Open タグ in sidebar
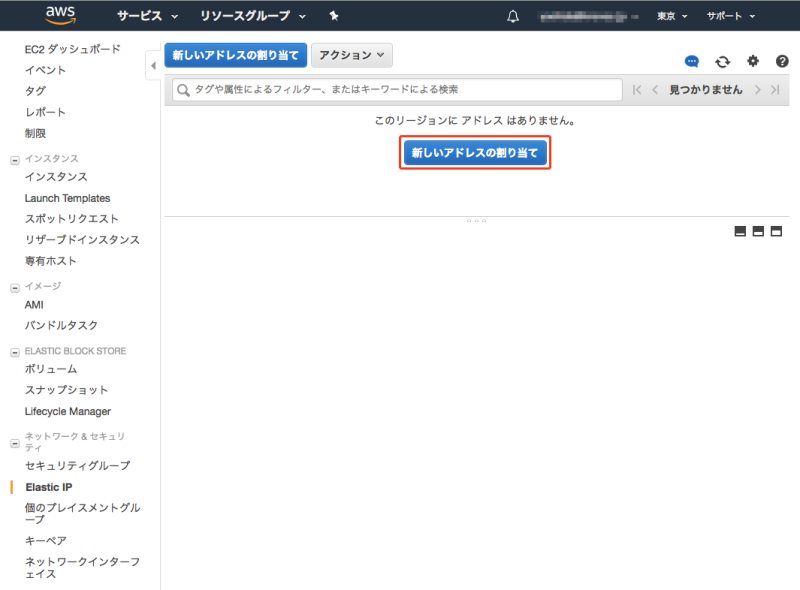The image size is (800, 590). tap(35, 91)
